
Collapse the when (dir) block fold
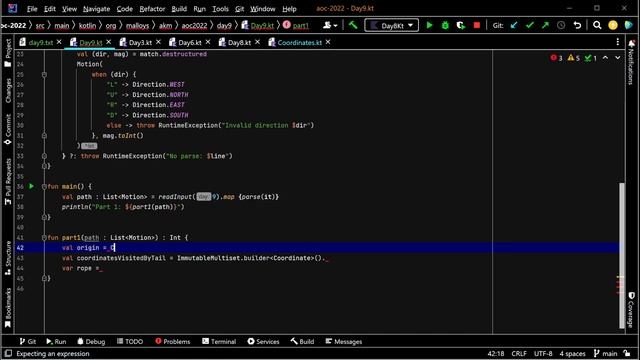tap(44, 75)
